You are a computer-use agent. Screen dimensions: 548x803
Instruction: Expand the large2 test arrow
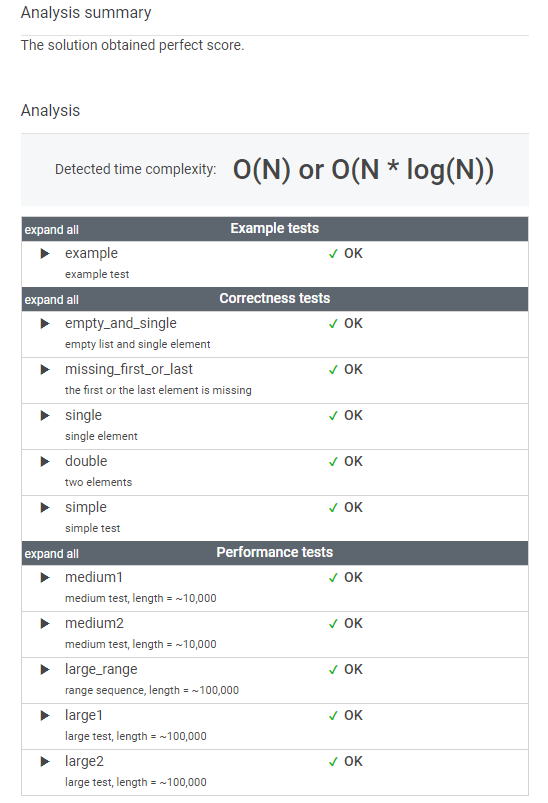click(x=45, y=762)
